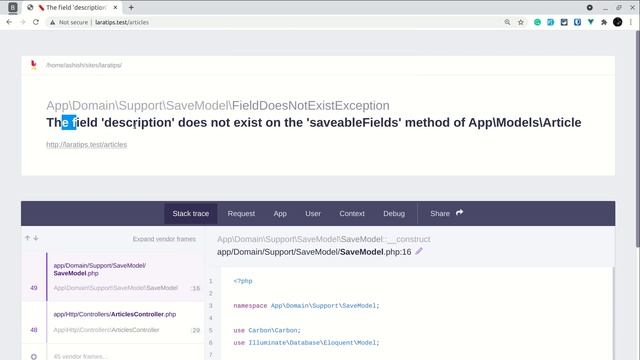Switch to the Request tab
The image size is (640, 360).
(241, 213)
